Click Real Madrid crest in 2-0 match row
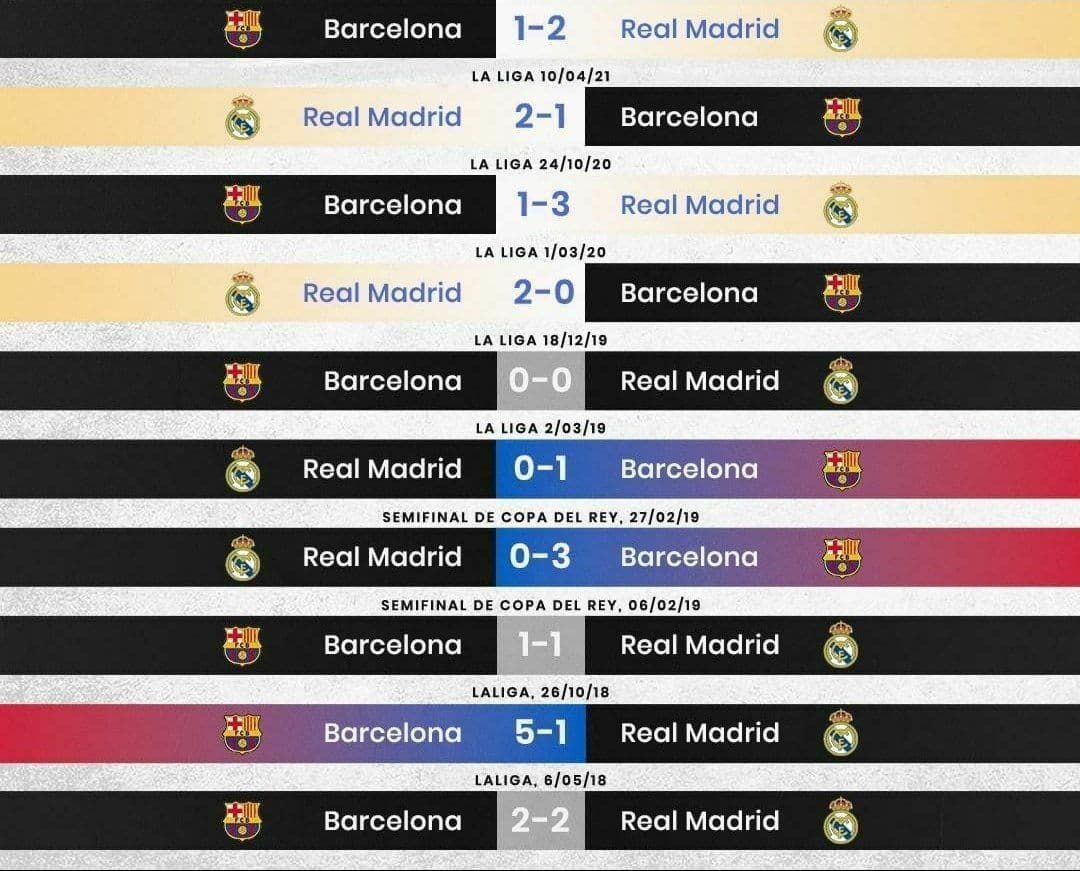Screen dimensions: 1080x871 (242, 293)
